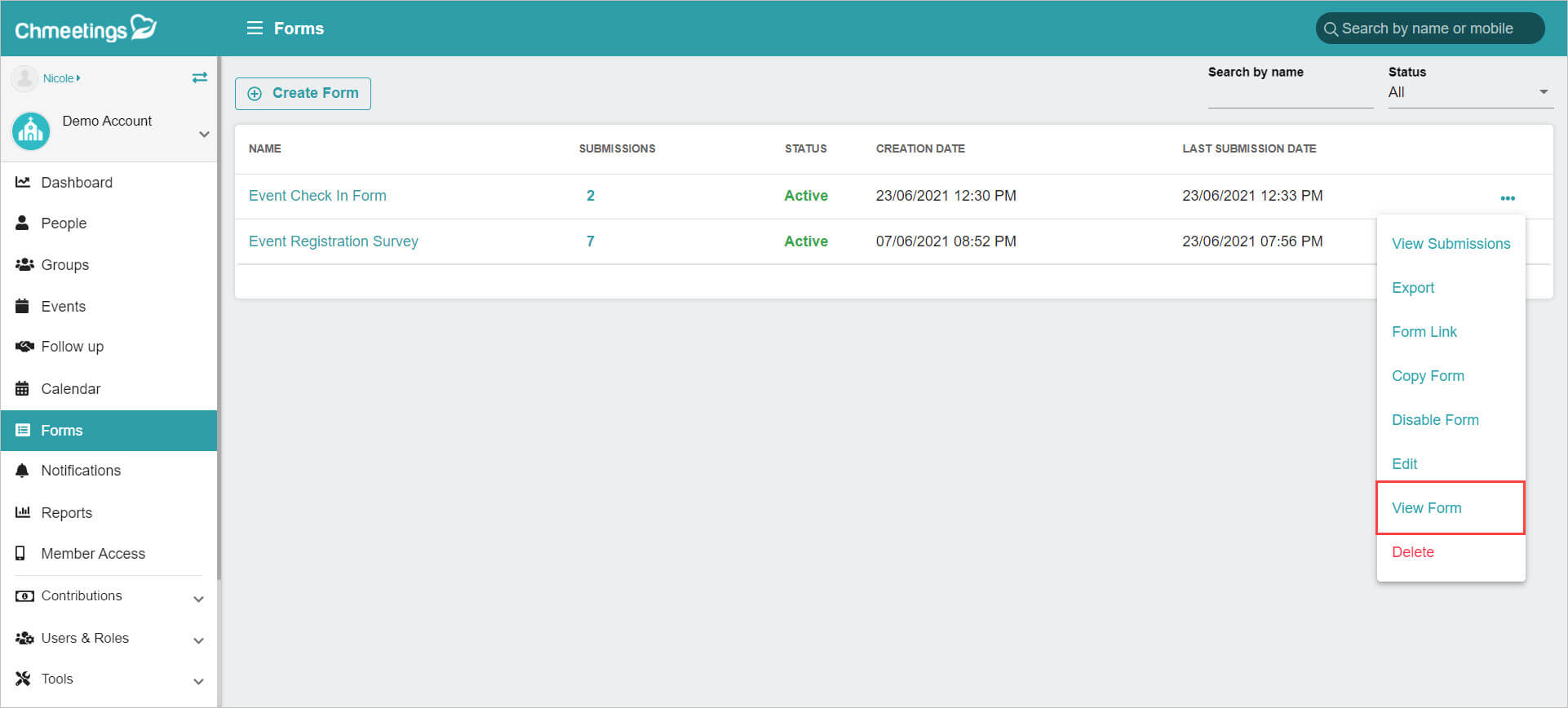
Task: Open the three-dot menu for Event Check In Form
Action: [1508, 198]
